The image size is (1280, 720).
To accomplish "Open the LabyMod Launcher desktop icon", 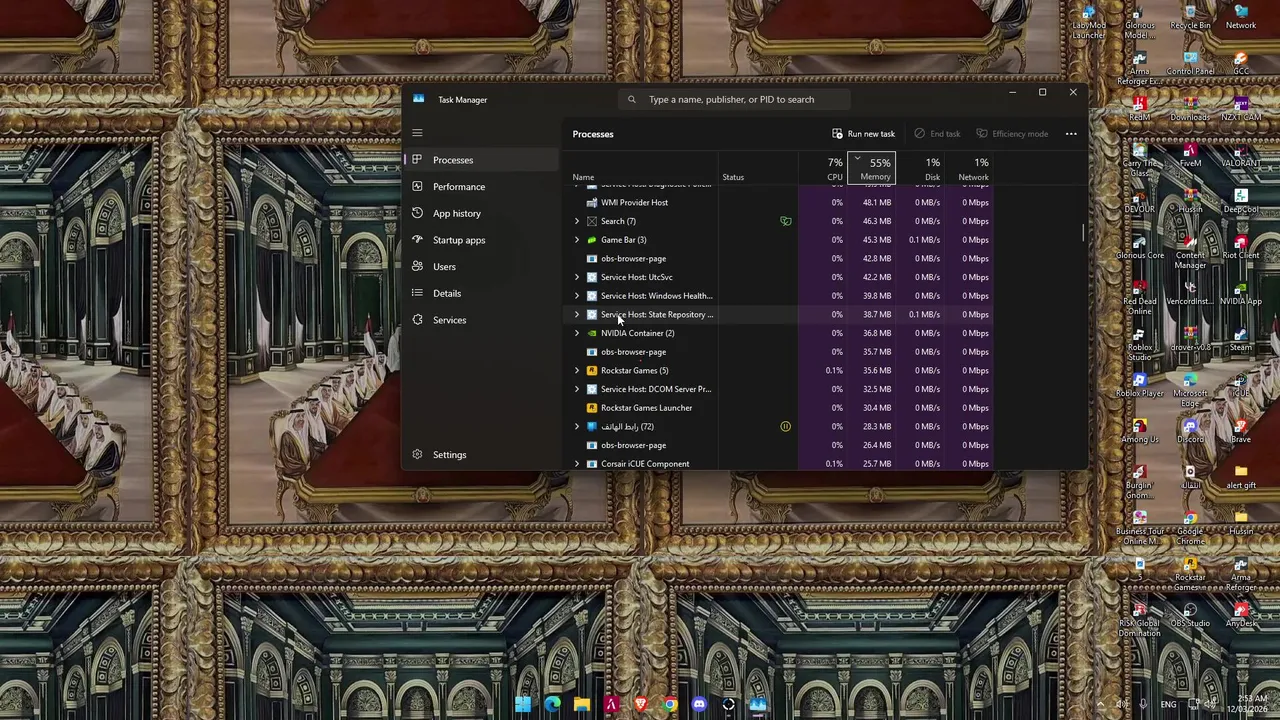I will 1089,22.
